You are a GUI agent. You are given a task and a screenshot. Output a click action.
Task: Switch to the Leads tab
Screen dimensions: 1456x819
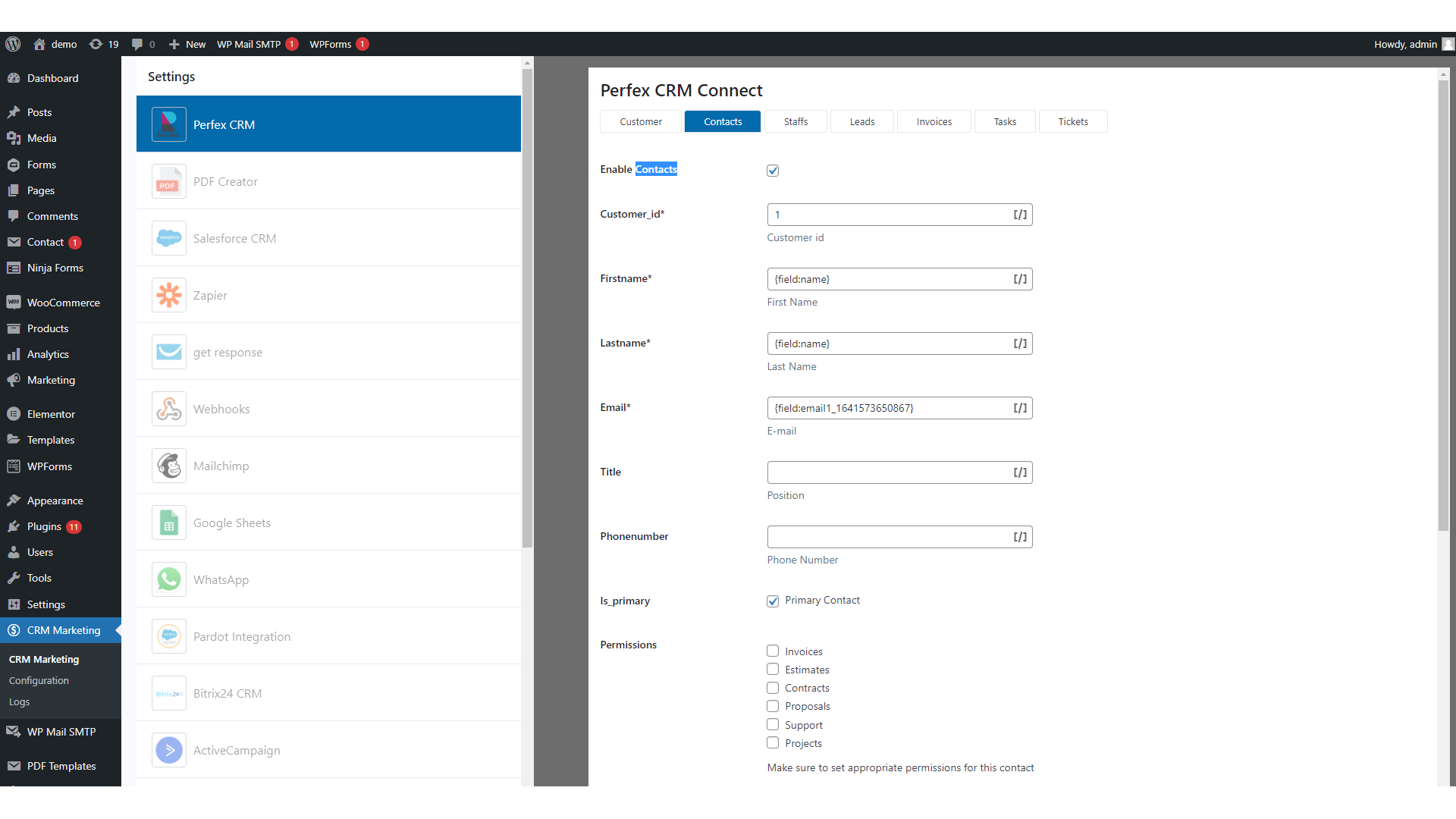point(861,121)
